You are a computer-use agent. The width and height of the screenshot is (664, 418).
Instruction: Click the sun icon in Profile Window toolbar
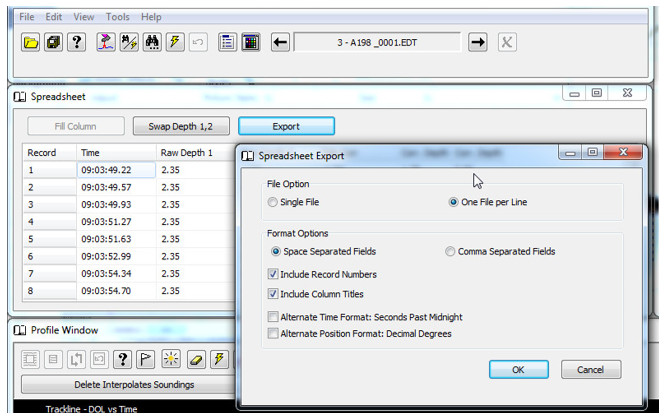click(x=171, y=359)
